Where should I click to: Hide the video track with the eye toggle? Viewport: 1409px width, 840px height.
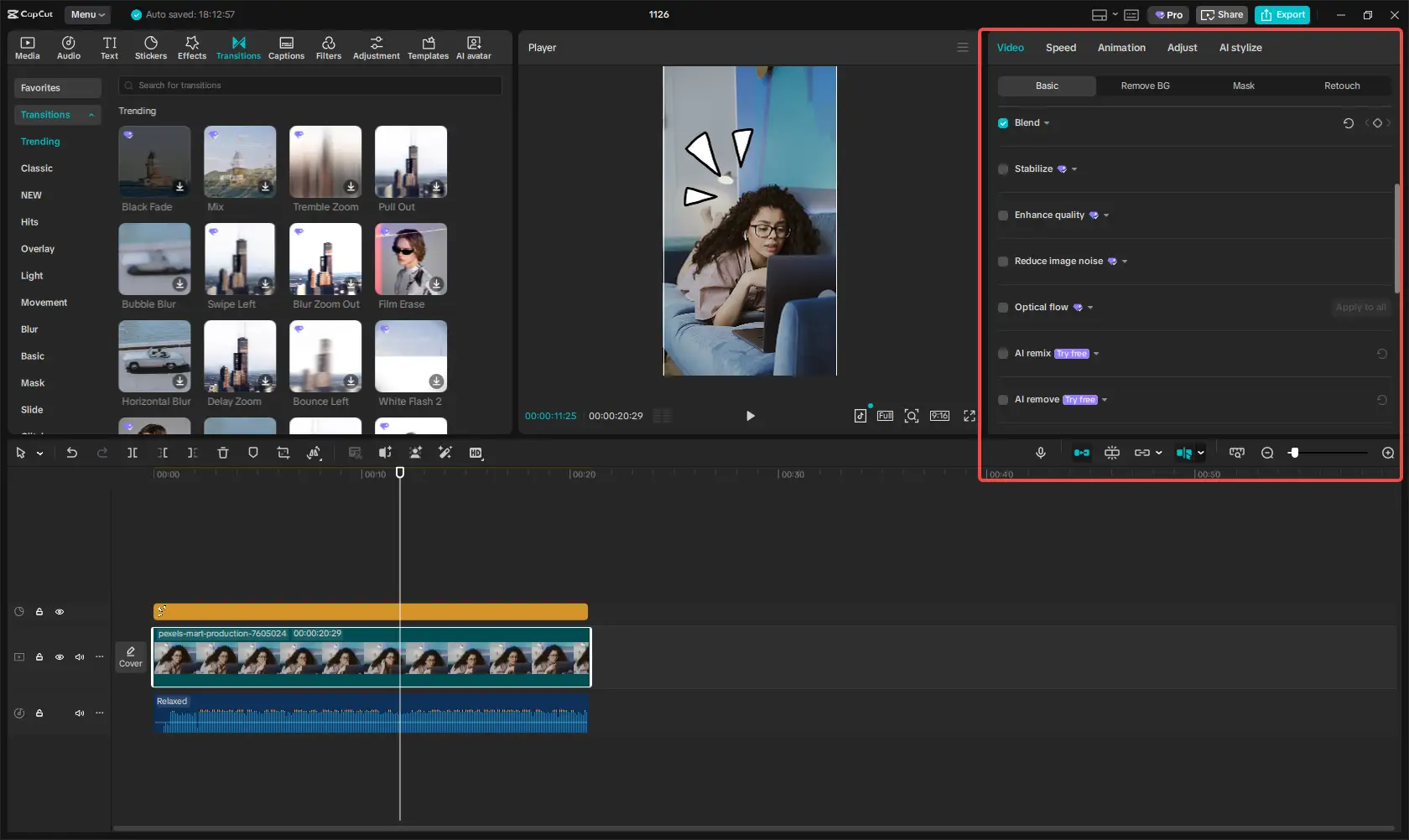(60, 657)
